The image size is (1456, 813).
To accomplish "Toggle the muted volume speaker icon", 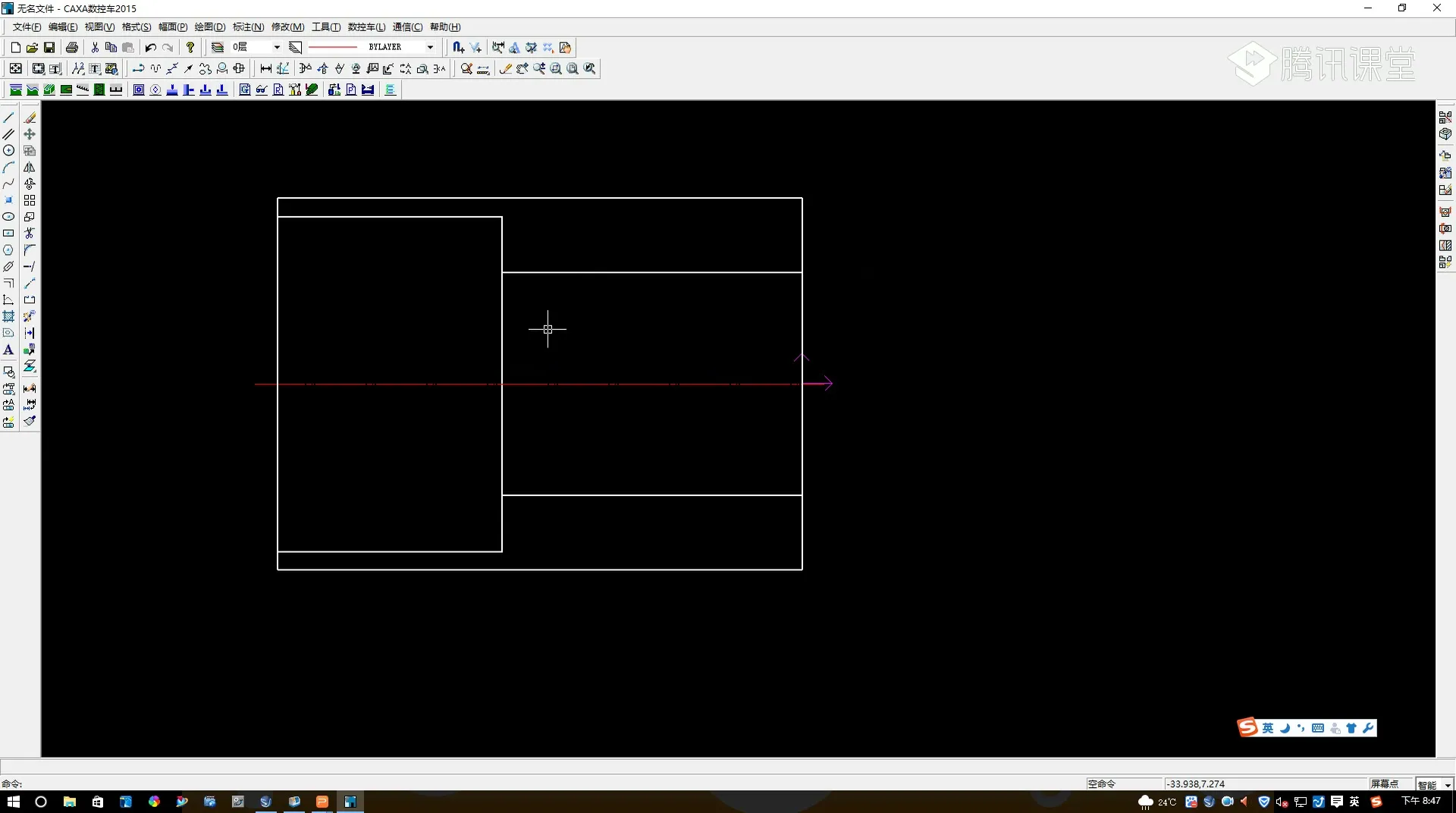I will [1282, 802].
